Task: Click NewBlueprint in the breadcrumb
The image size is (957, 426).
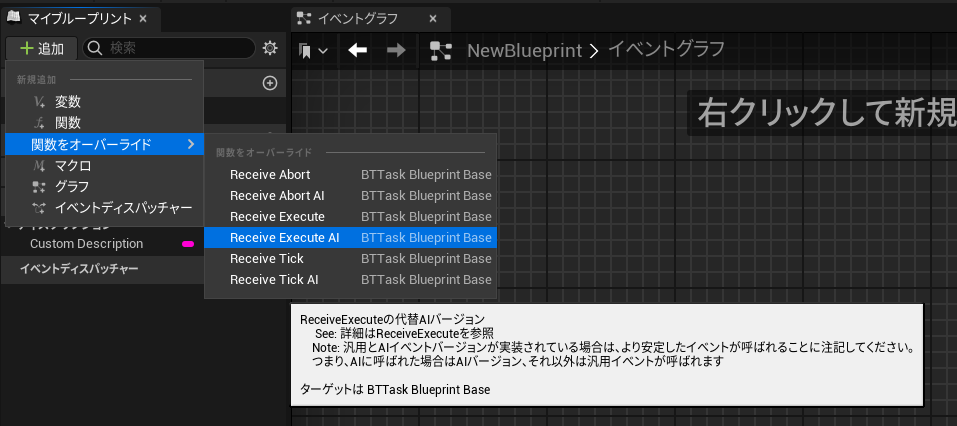Action: pos(524,51)
